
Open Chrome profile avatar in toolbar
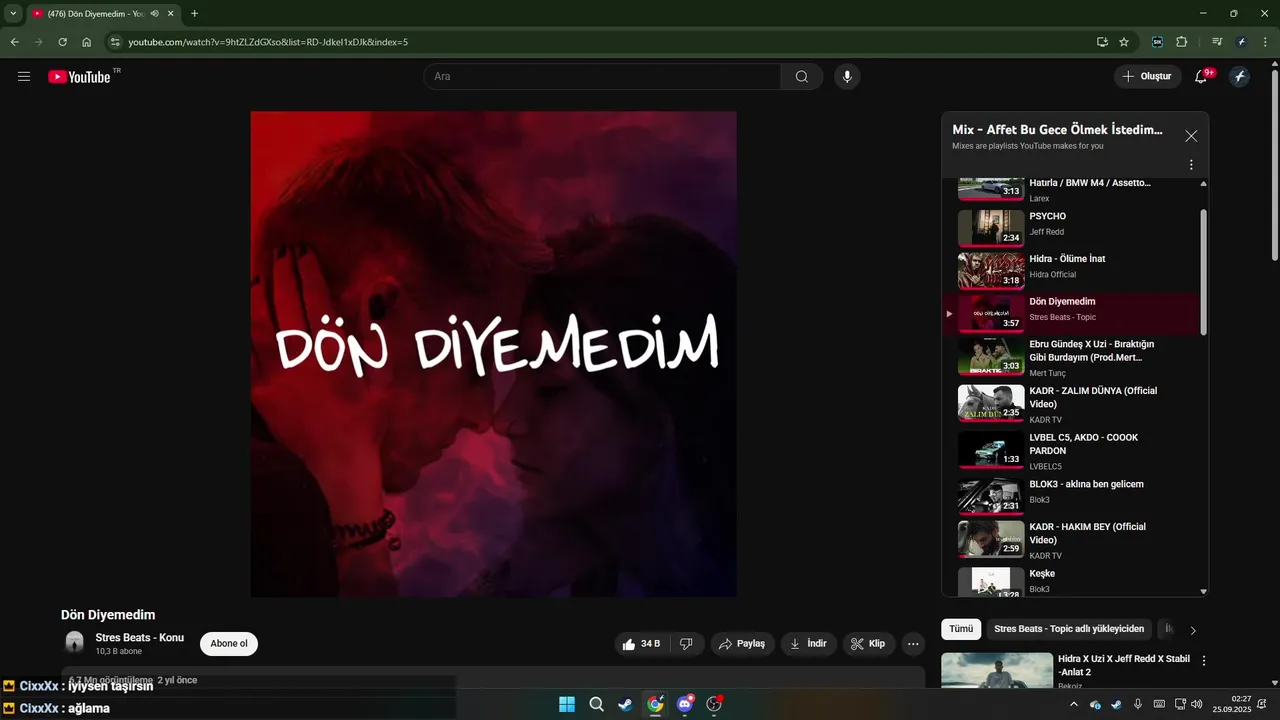click(1241, 42)
